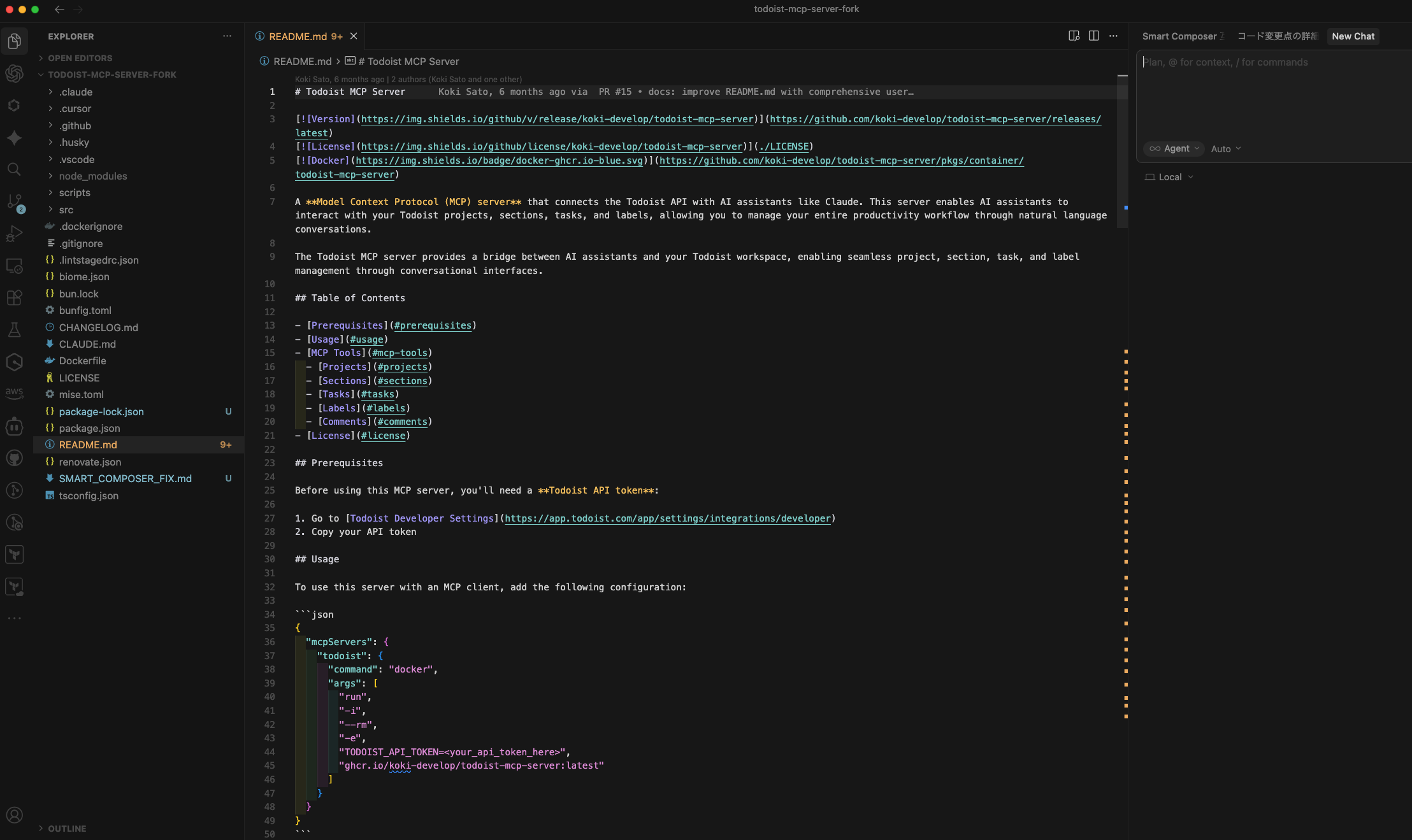Viewport: 1412px width, 840px height.
Task: Expand the .github folder
Action: pyautogui.click(x=75, y=125)
